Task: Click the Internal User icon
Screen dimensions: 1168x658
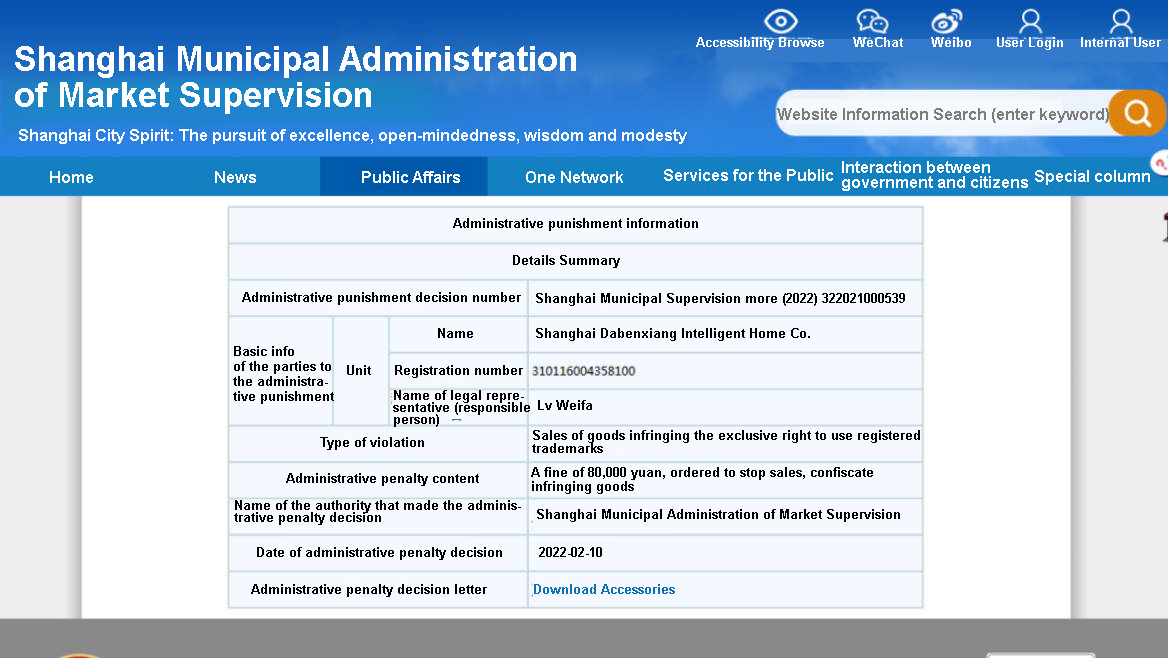Action: [x=1120, y=21]
